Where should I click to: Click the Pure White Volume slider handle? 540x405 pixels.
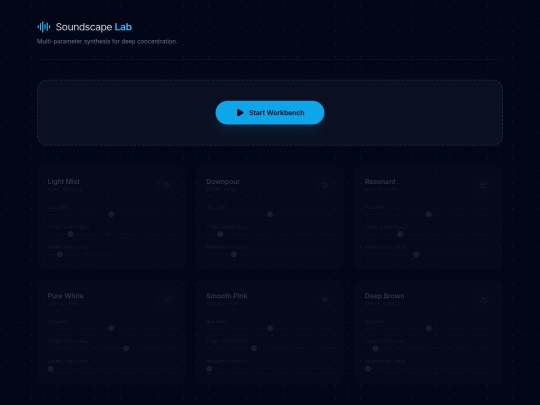111,328
